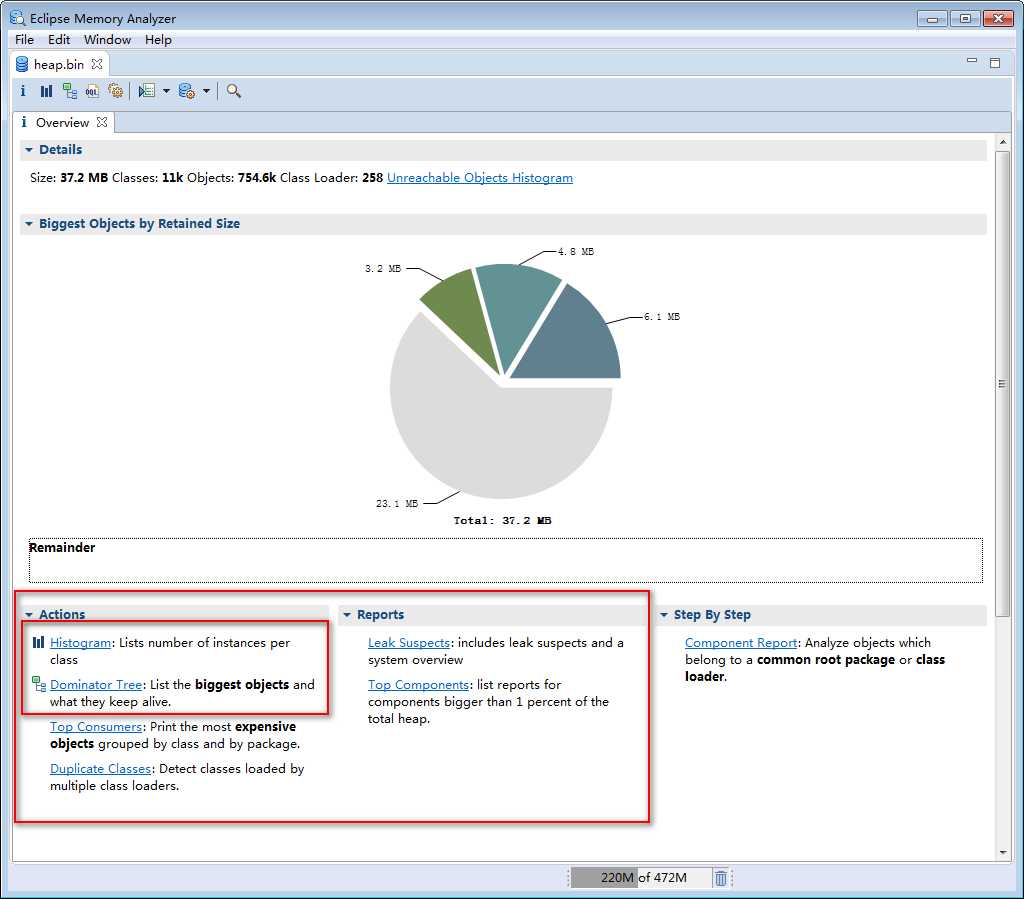Click the vertical scrollbar down arrow
The image size is (1024, 899).
coord(1002,852)
